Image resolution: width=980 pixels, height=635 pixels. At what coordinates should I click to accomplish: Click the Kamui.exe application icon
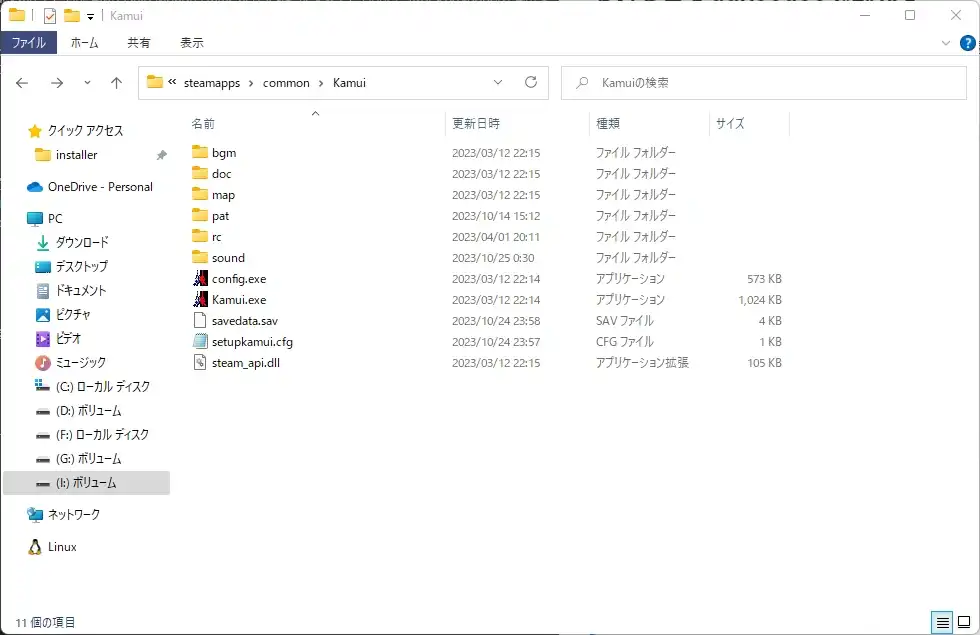[x=200, y=300]
